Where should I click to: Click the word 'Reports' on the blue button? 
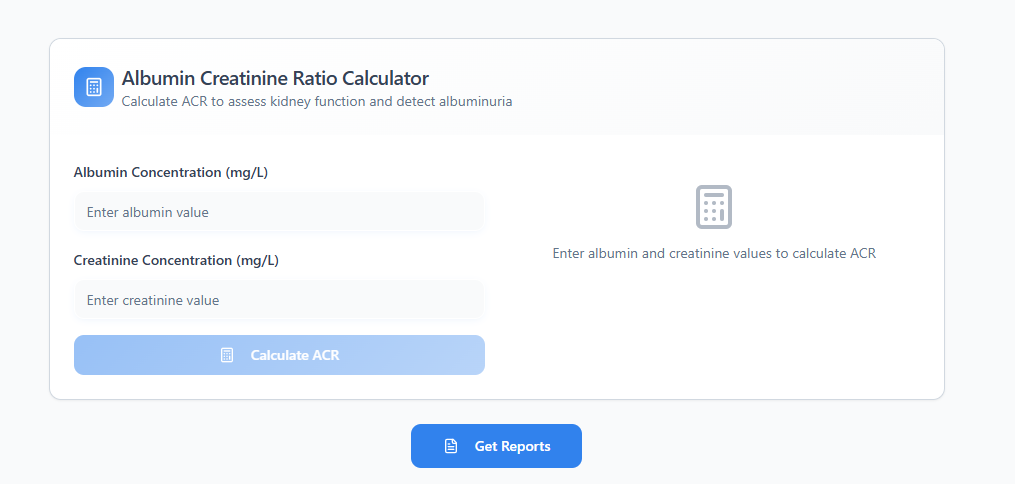pos(526,446)
